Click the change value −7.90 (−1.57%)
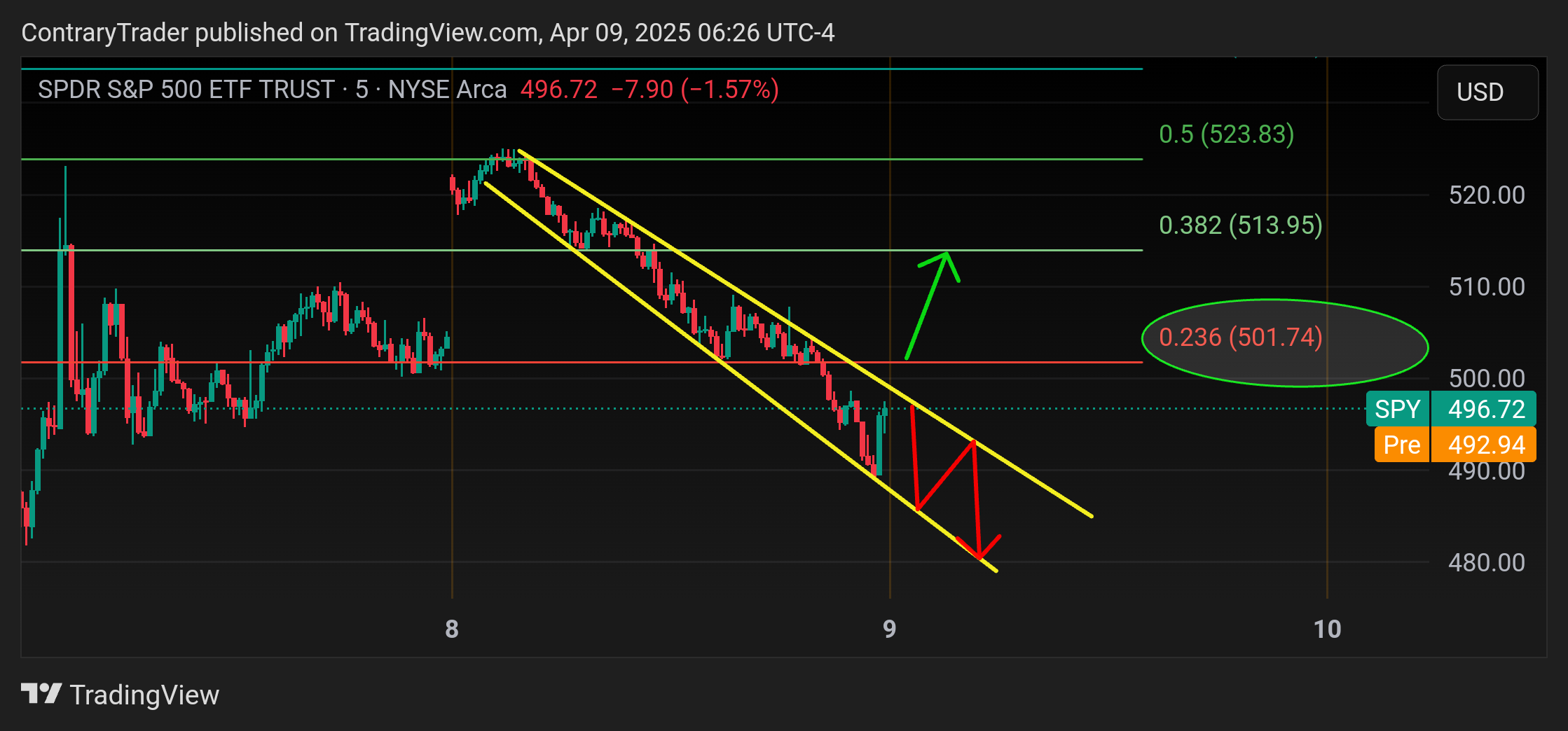Image resolution: width=1568 pixels, height=731 pixels. [695, 90]
